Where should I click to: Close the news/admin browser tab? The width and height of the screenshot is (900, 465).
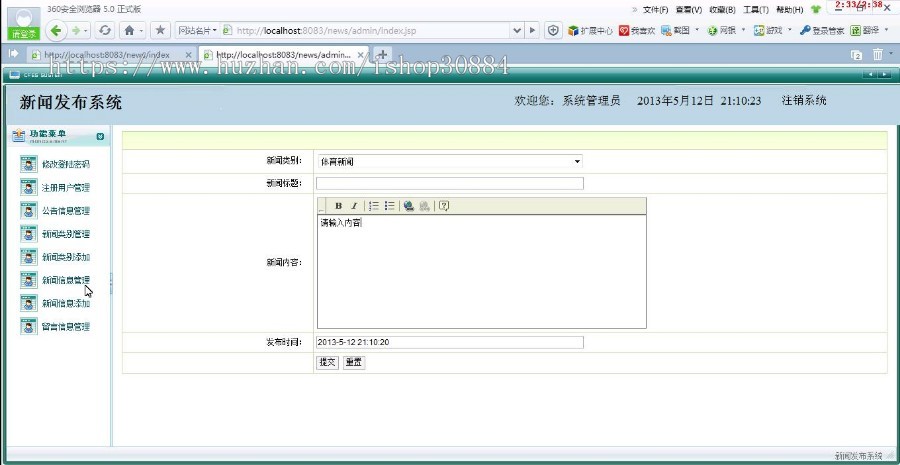(360, 55)
